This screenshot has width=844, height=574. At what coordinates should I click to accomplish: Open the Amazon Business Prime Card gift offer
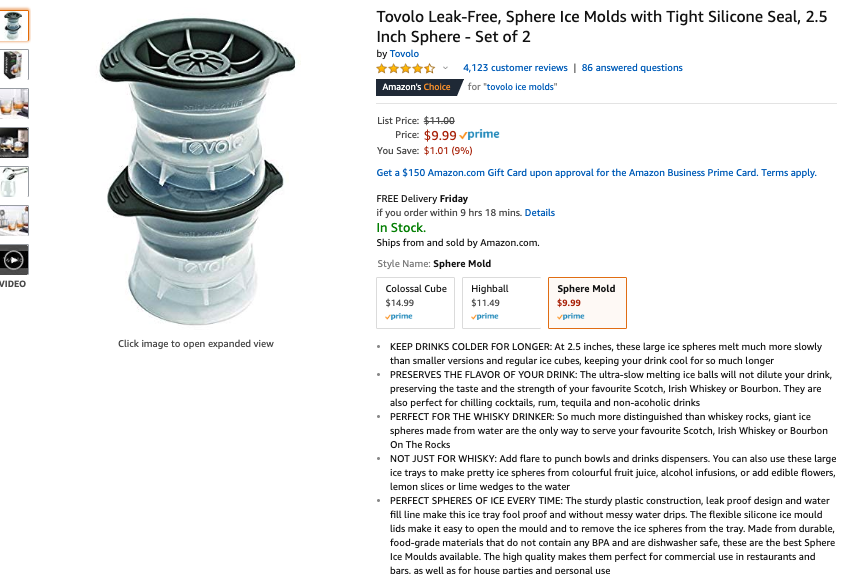(596, 173)
